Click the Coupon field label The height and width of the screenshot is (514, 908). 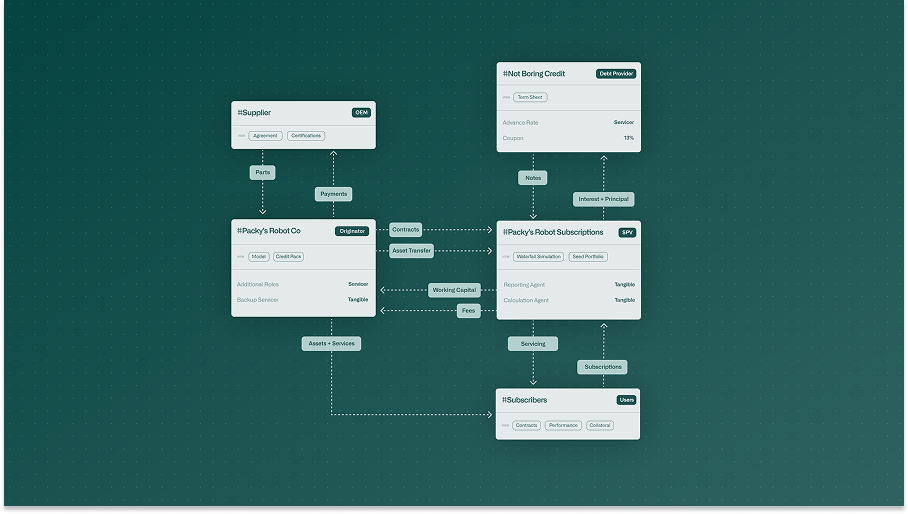click(513, 138)
